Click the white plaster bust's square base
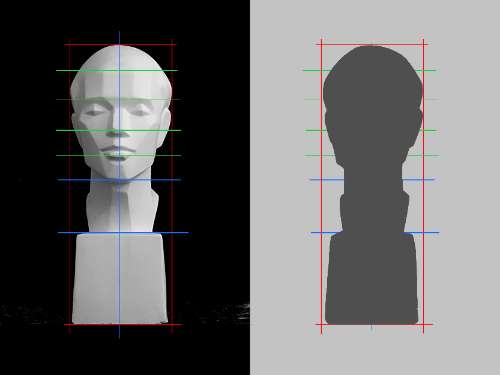Image resolution: width=500 pixels, height=375 pixels. (120, 278)
